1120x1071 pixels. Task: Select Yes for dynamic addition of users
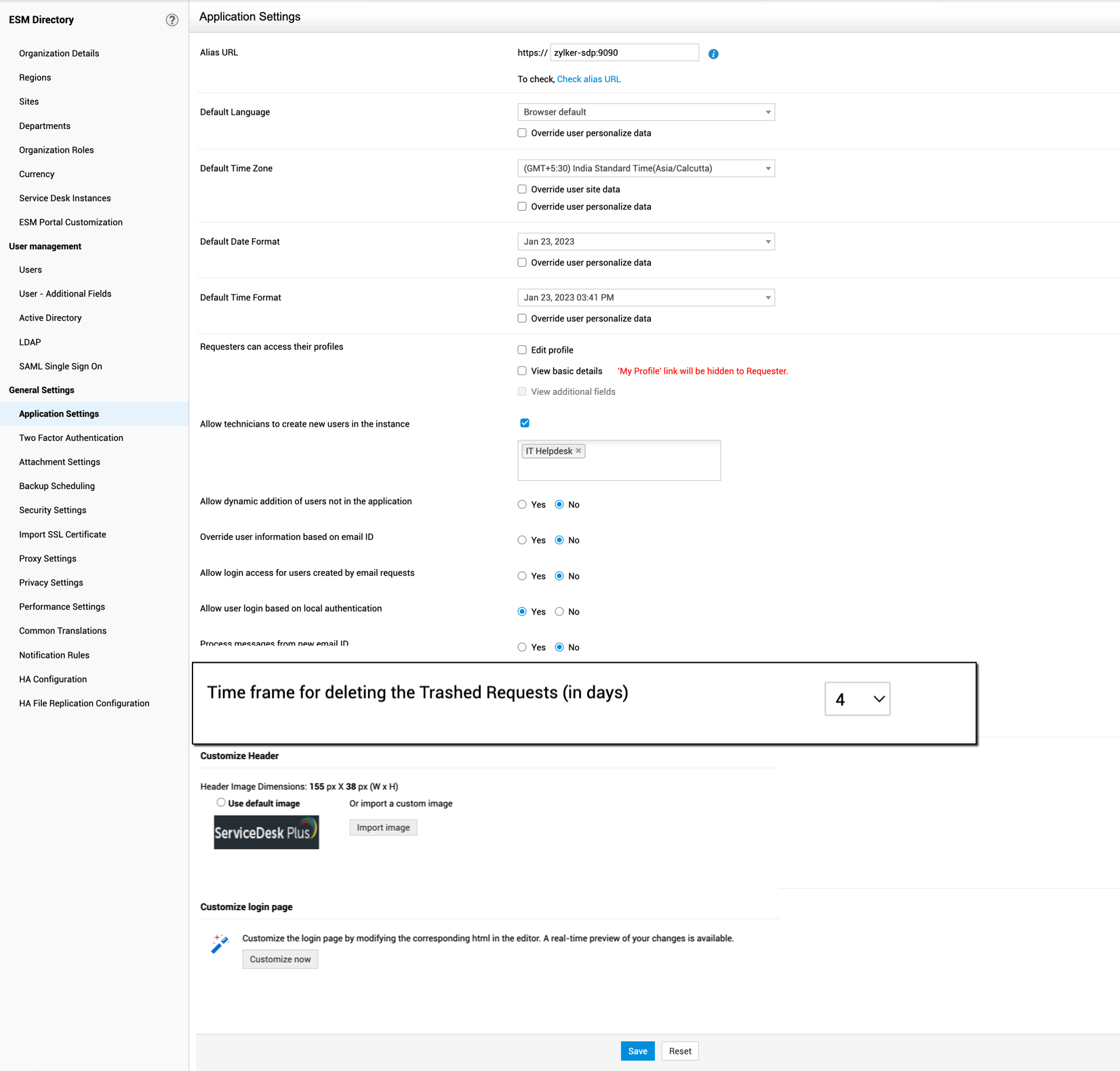[522, 505]
